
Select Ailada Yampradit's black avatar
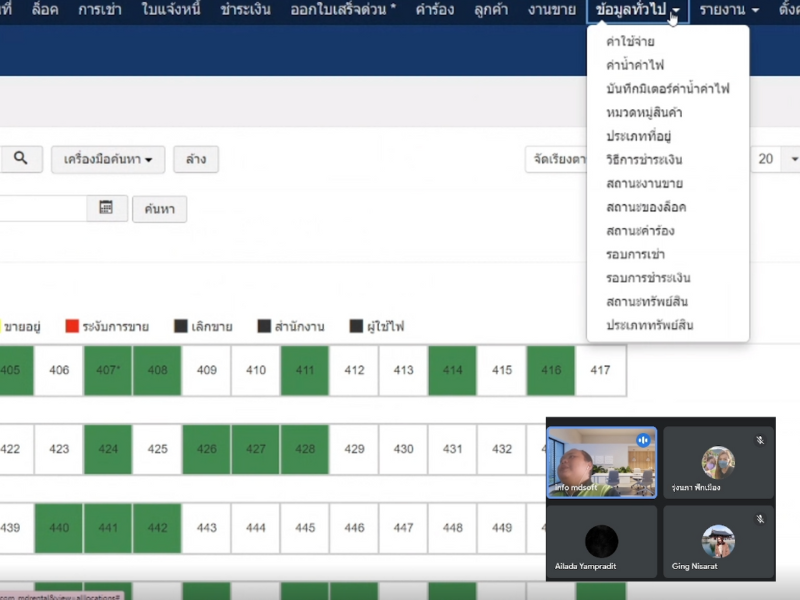pyautogui.click(x=601, y=541)
